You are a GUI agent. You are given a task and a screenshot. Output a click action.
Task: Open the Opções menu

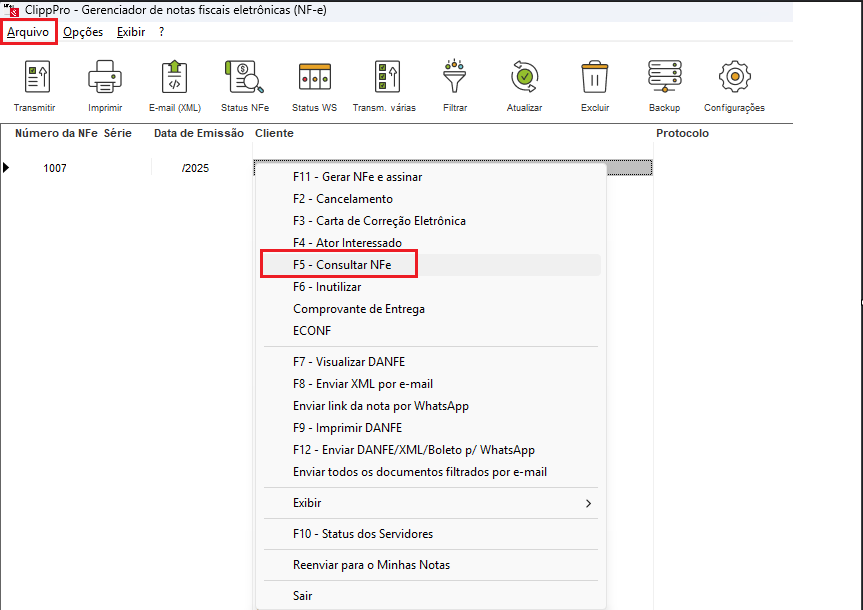(83, 32)
